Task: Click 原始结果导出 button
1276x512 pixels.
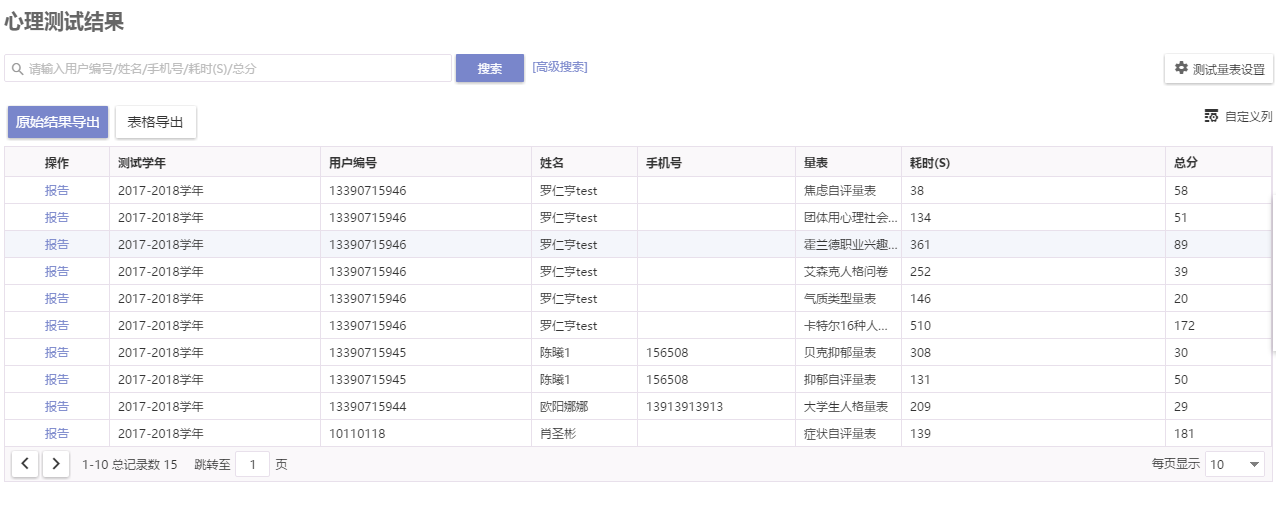Action: pyautogui.click(x=58, y=122)
